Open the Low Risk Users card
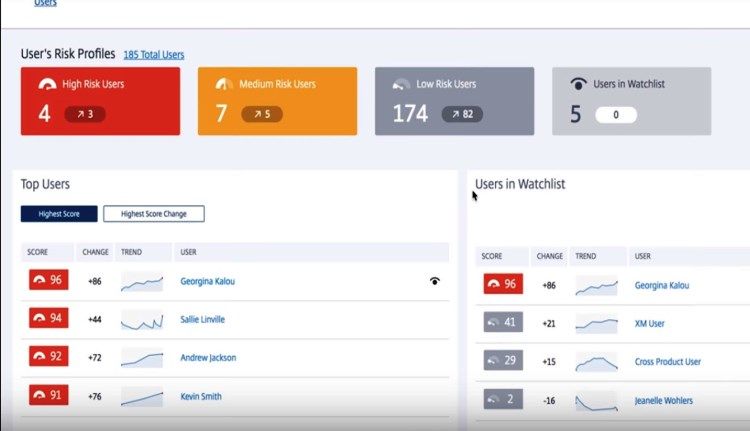Image resolution: width=750 pixels, height=431 pixels. coord(454,101)
